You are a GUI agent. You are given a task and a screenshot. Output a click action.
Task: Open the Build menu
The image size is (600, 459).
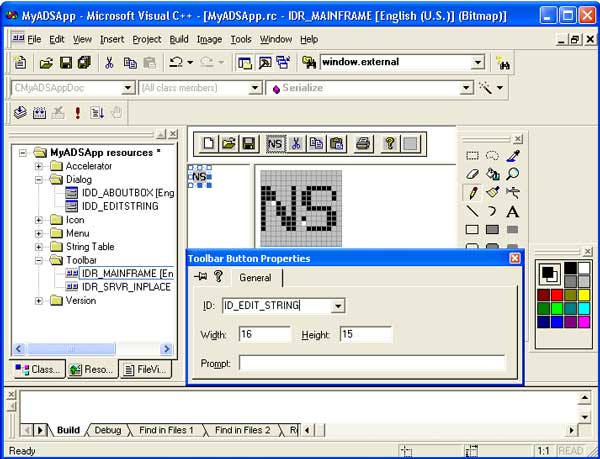(179, 39)
